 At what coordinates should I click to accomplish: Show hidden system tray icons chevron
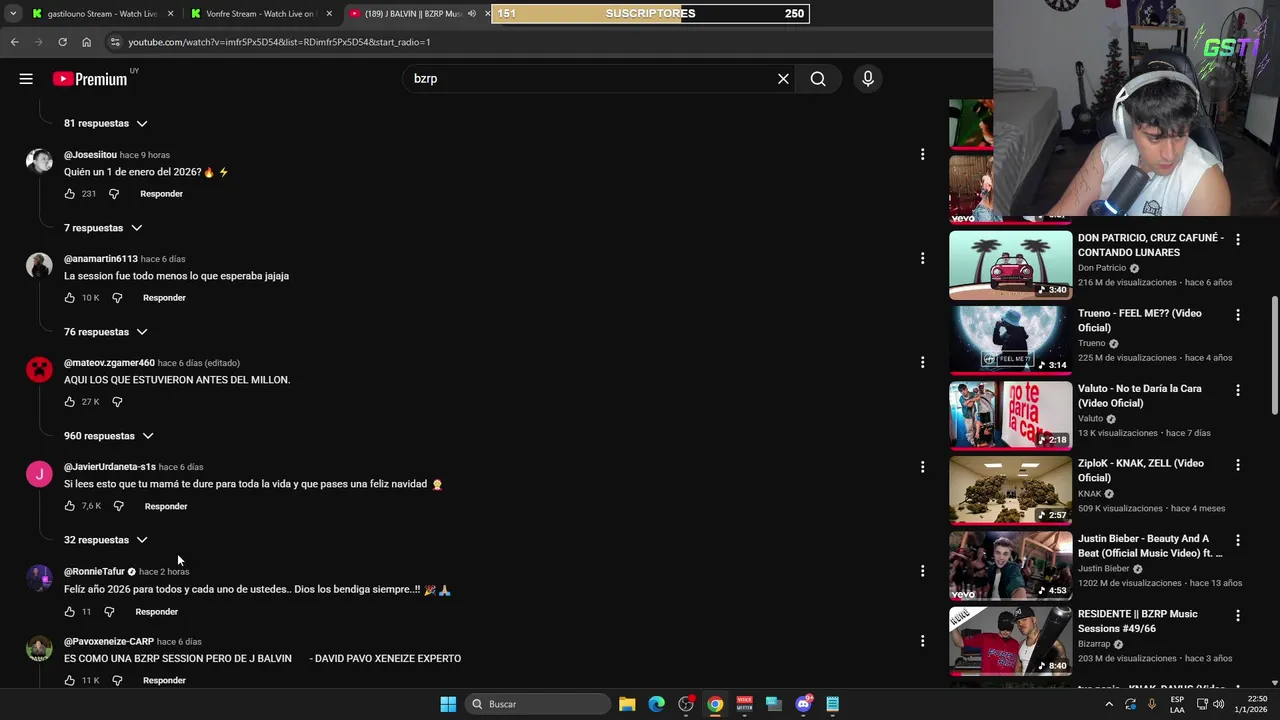pyautogui.click(x=1108, y=704)
